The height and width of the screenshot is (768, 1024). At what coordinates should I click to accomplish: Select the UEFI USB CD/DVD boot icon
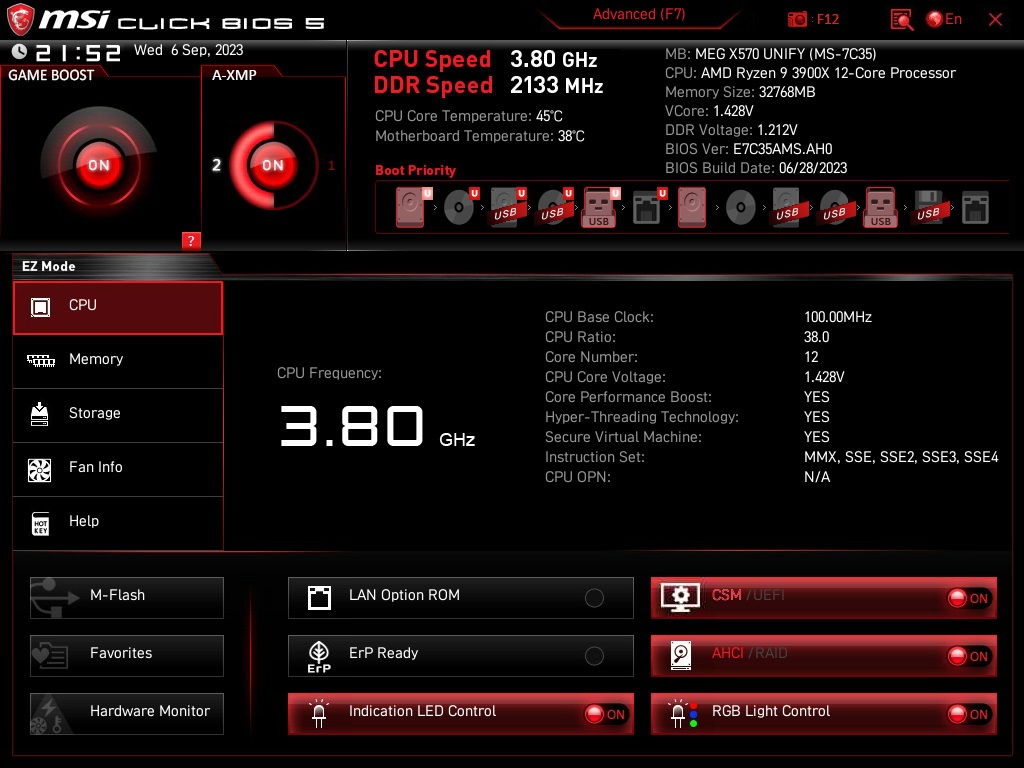(555, 208)
